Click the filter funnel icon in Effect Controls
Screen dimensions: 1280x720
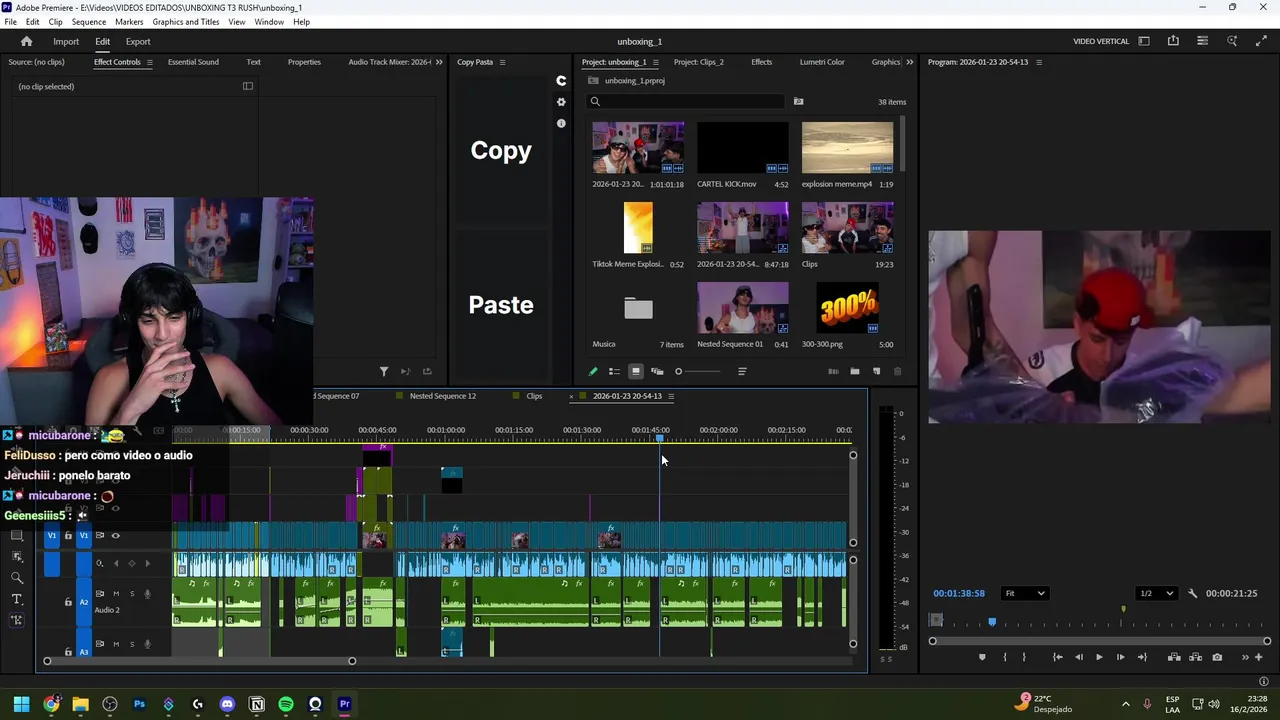click(x=384, y=371)
